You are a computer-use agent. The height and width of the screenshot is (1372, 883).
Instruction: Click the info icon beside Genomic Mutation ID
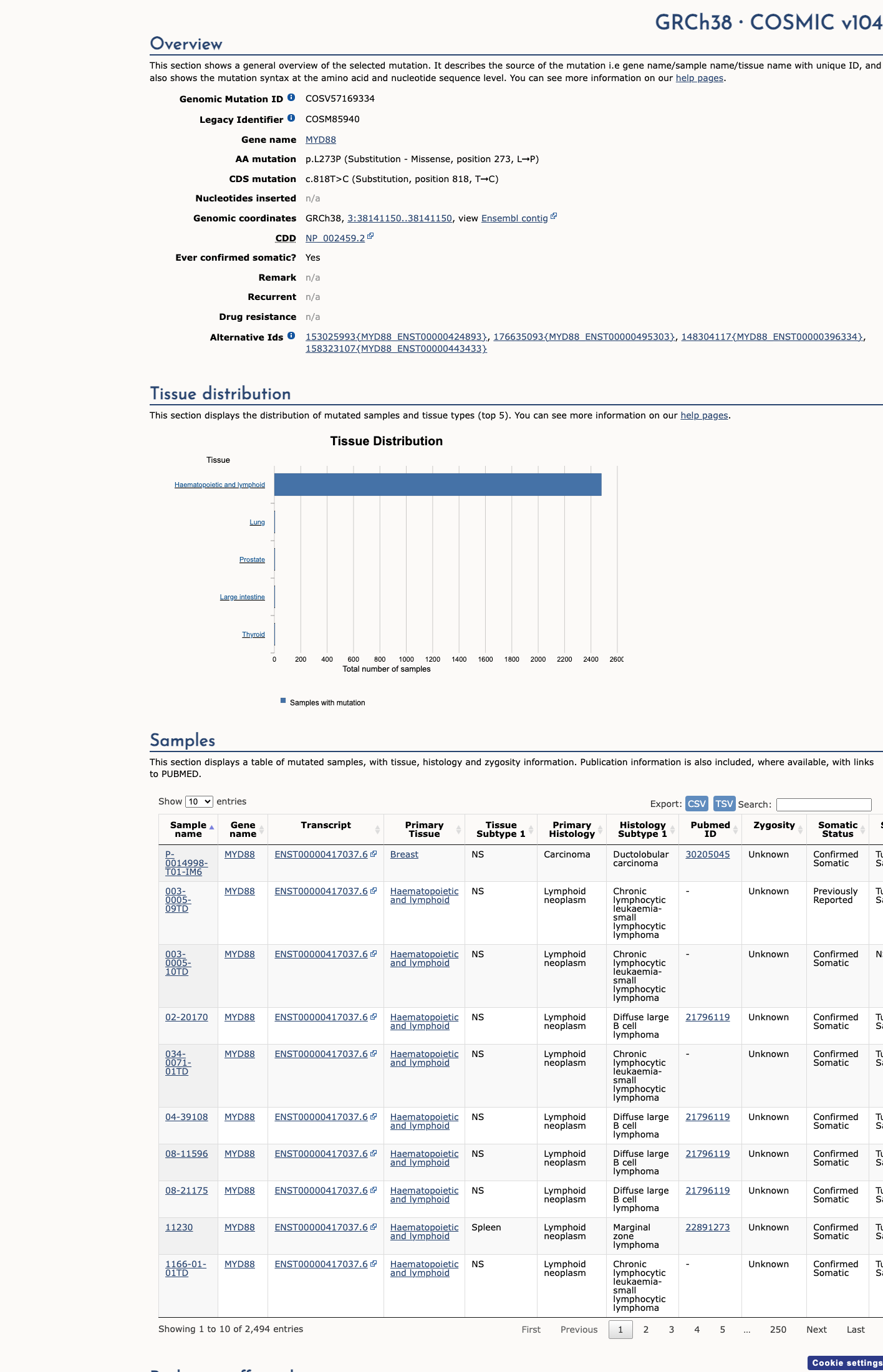click(291, 98)
